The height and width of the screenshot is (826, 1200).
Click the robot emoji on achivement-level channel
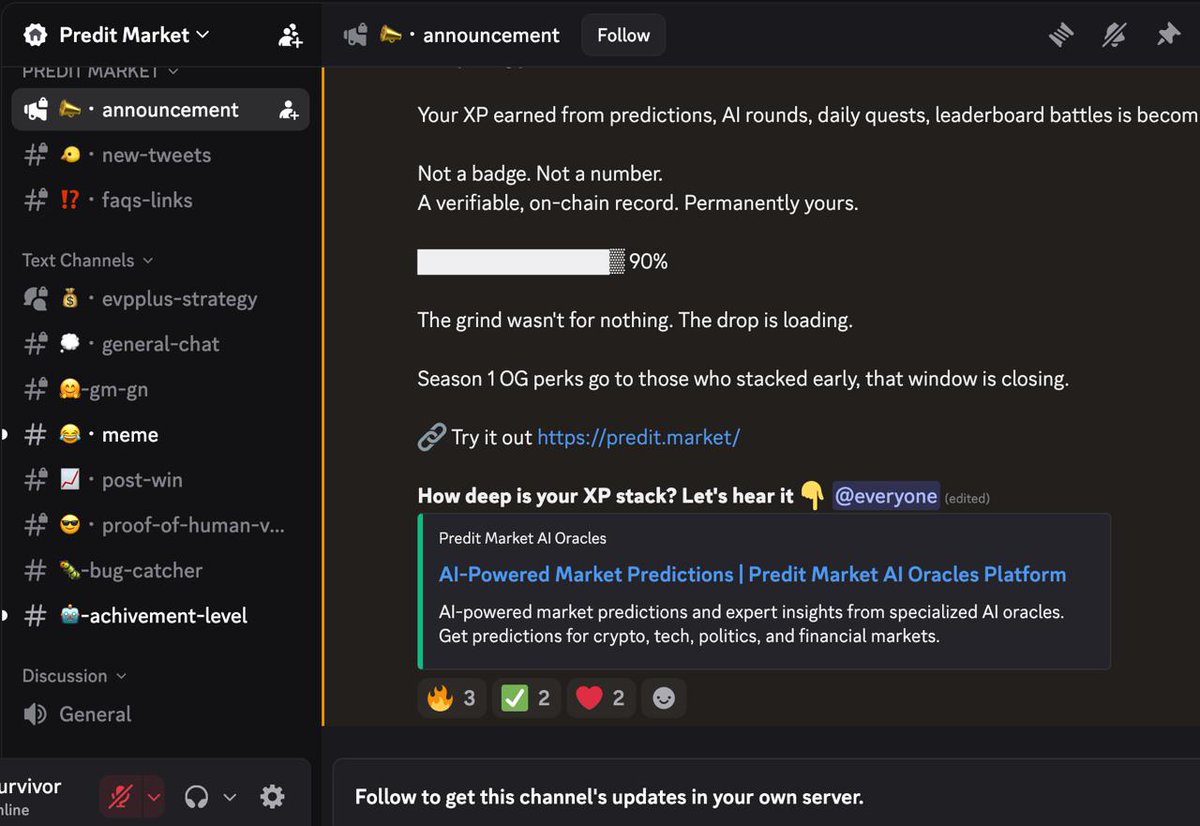pyautogui.click(x=70, y=616)
